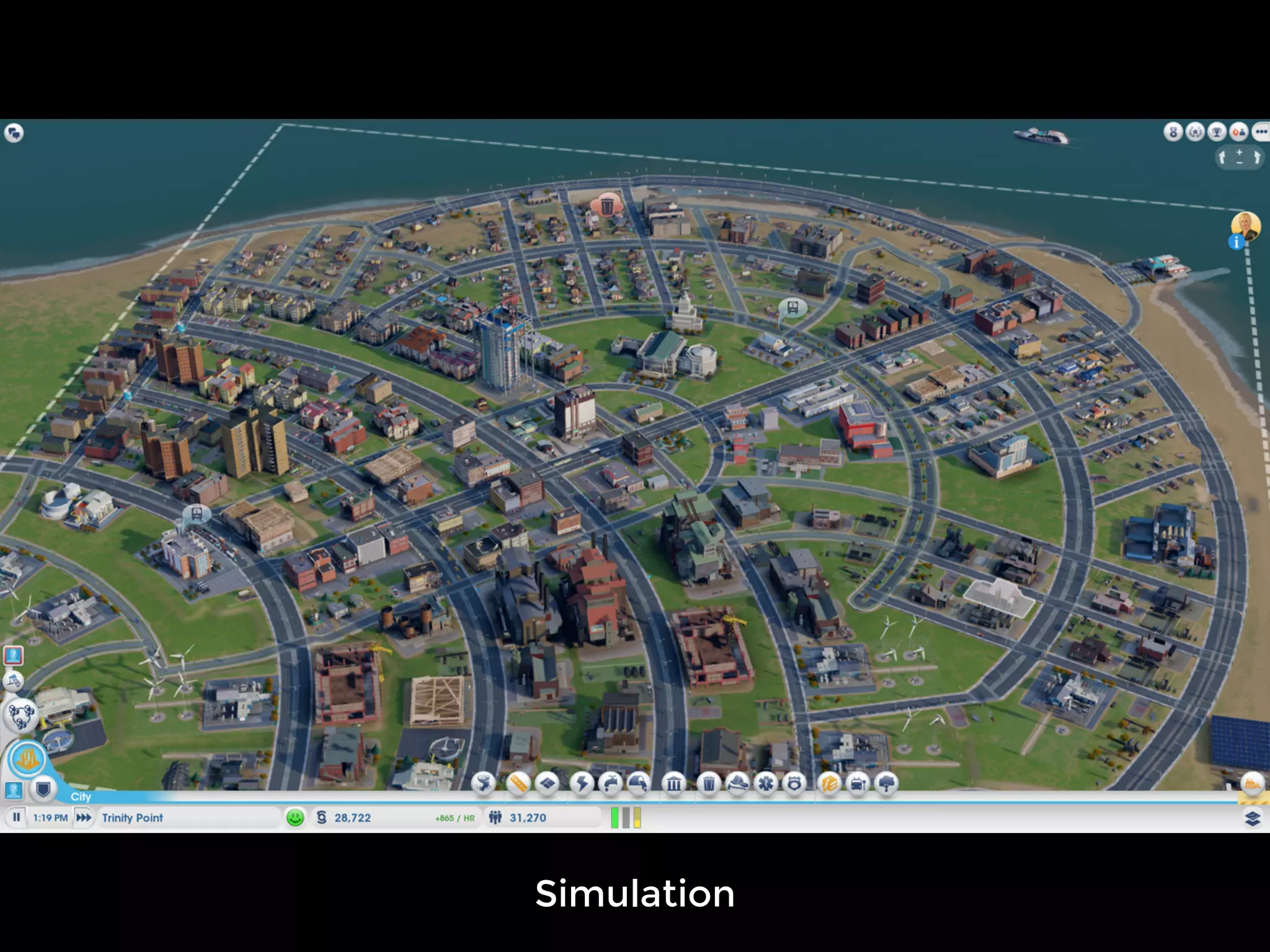Open the Health services menu
The width and height of the screenshot is (1270, 952).
click(x=766, y=784)
